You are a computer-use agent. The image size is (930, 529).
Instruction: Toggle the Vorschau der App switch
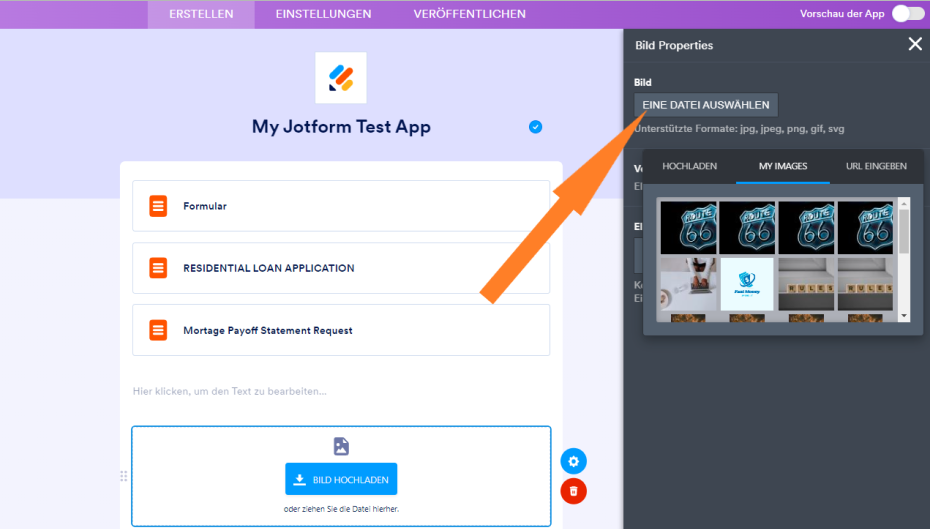(x=908, y=14)
